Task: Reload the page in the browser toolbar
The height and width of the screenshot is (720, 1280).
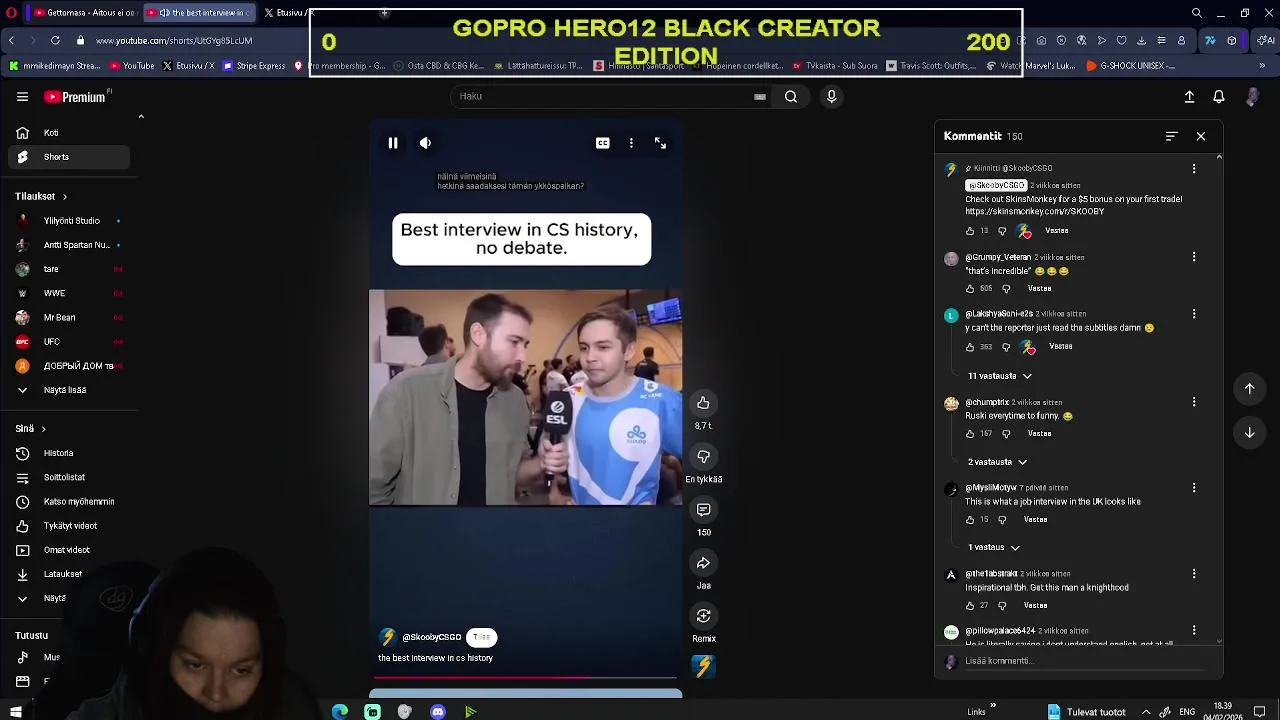Action: coord(55,40)
